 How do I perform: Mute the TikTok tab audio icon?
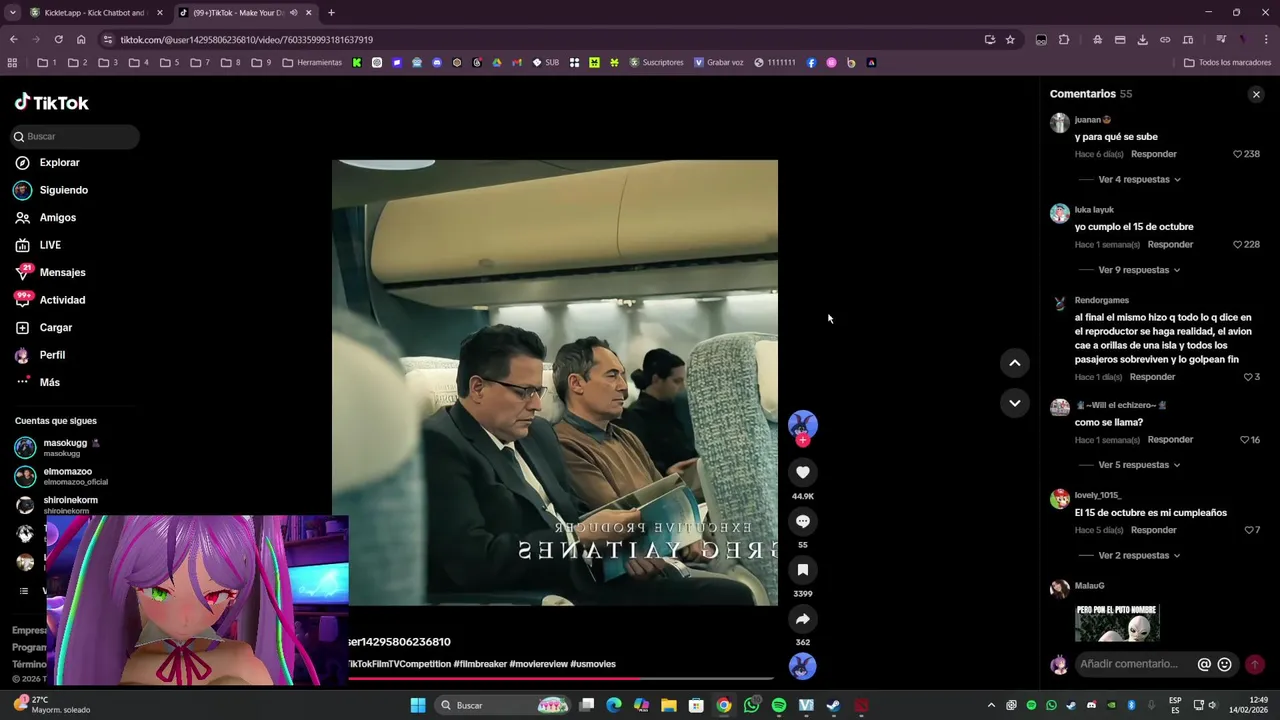[293, 13]
